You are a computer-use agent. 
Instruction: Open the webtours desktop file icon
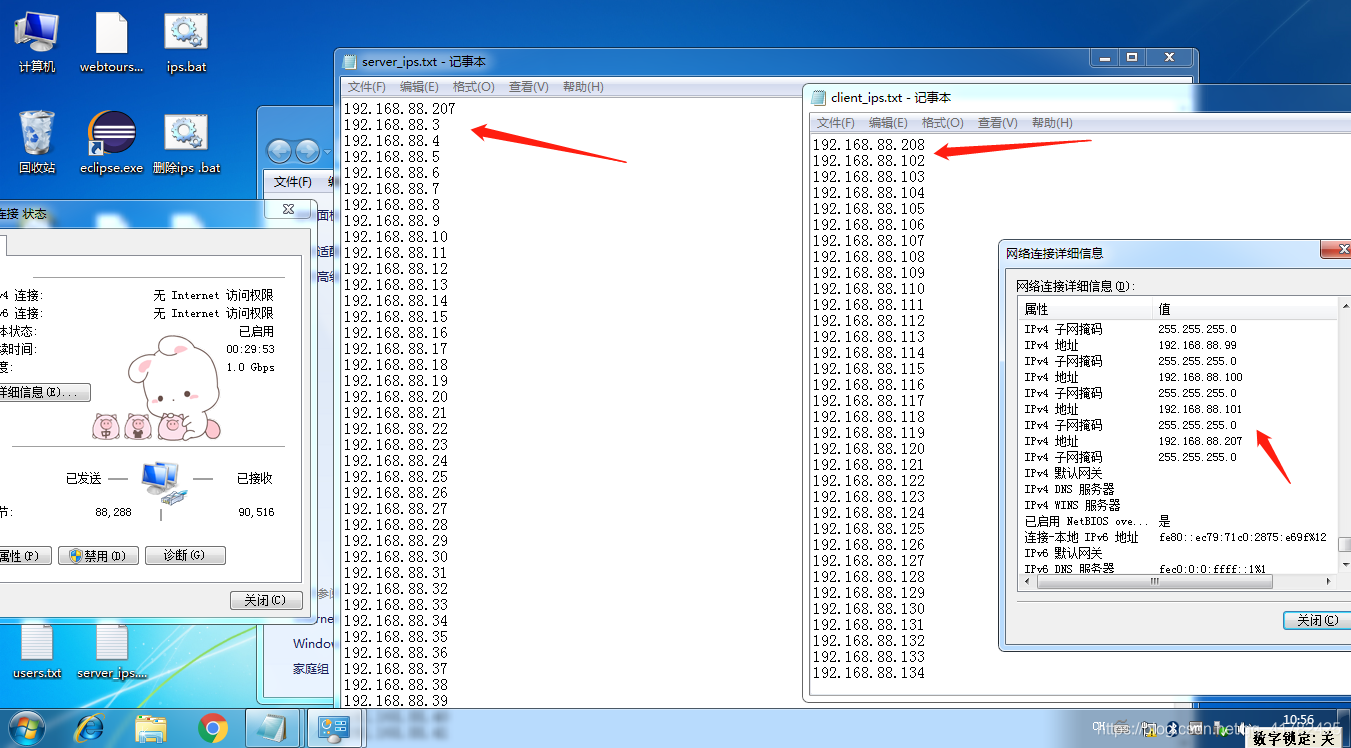pyautogui.click(x=111, y=42)
